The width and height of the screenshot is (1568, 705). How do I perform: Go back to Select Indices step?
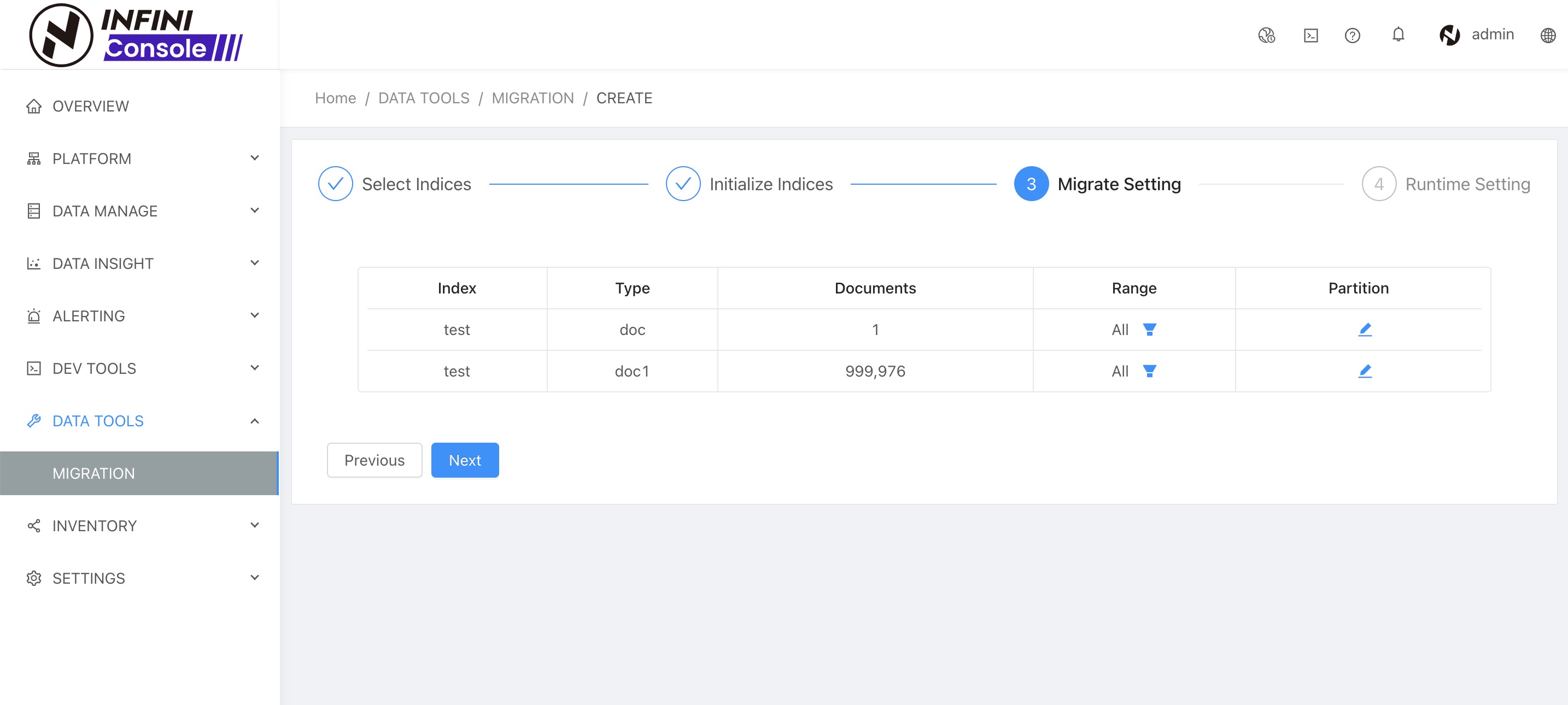(x=335, y=184)
